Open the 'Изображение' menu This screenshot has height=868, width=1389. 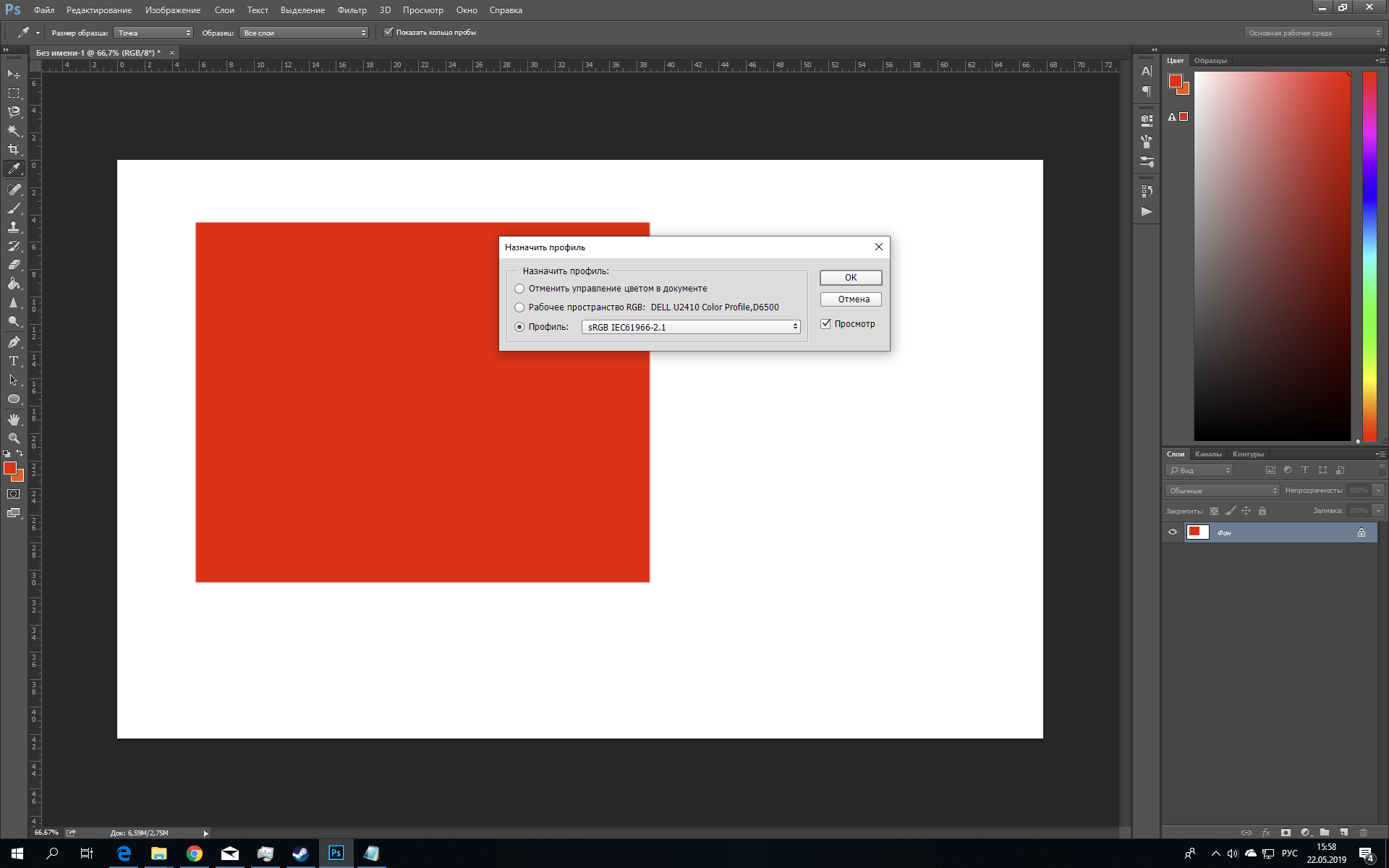pos(173,10)
